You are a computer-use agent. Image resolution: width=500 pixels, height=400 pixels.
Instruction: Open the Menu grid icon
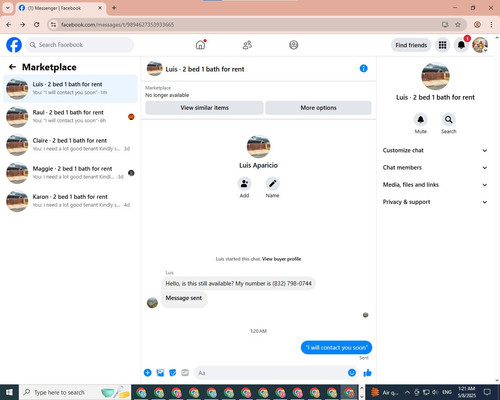point(442,45)
